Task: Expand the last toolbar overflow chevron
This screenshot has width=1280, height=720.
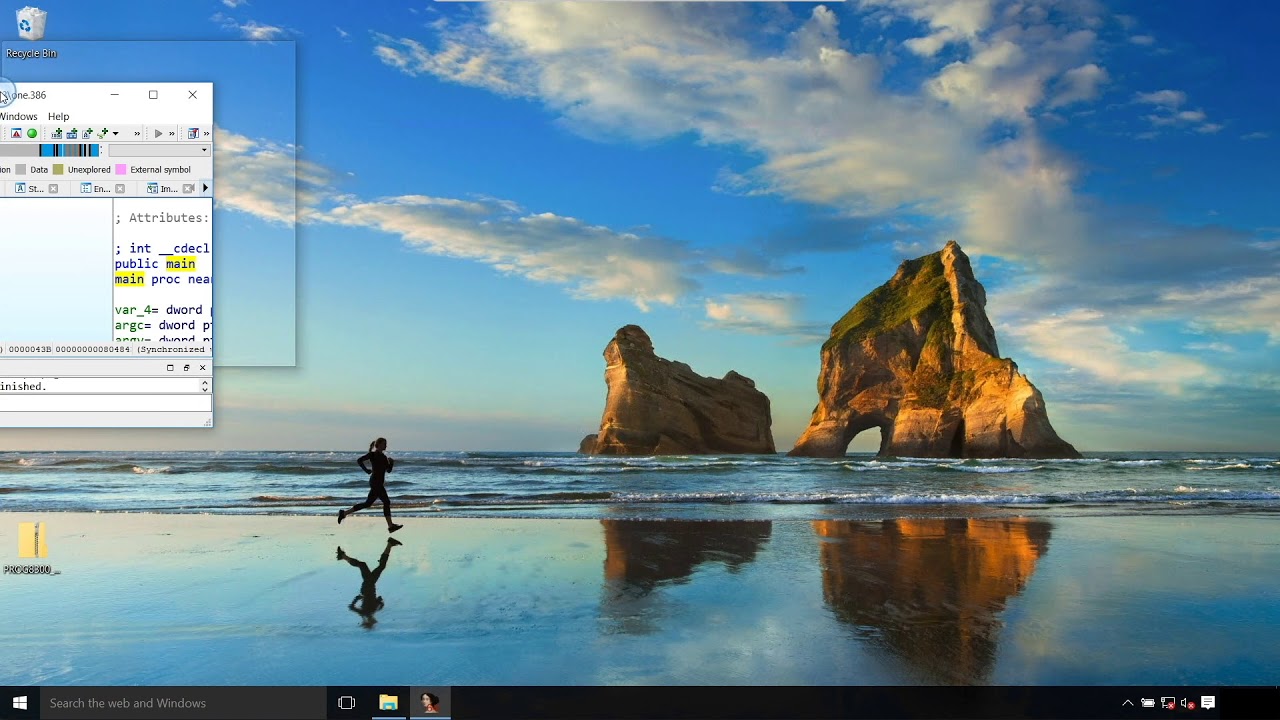Action: coord(206,133)
